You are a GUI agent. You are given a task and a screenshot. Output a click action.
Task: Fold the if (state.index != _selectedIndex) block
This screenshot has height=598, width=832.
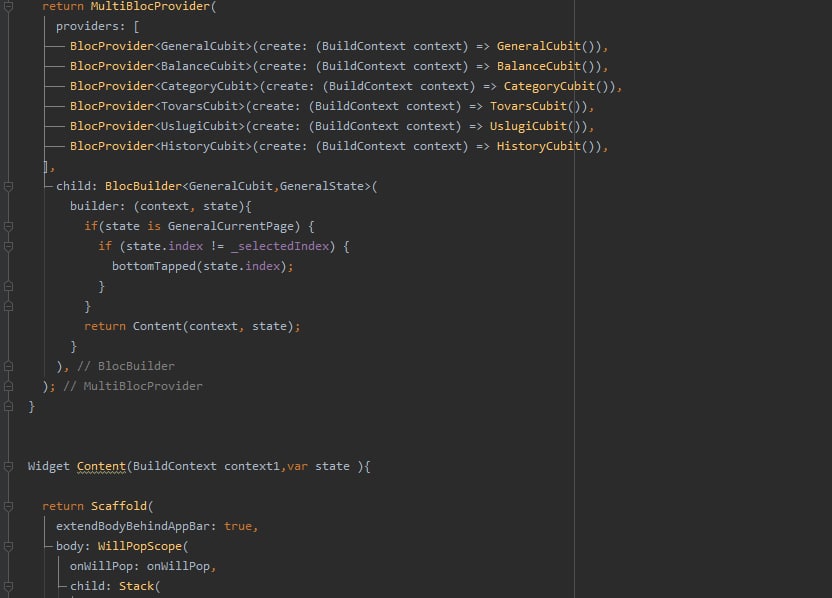coord(8,246)
